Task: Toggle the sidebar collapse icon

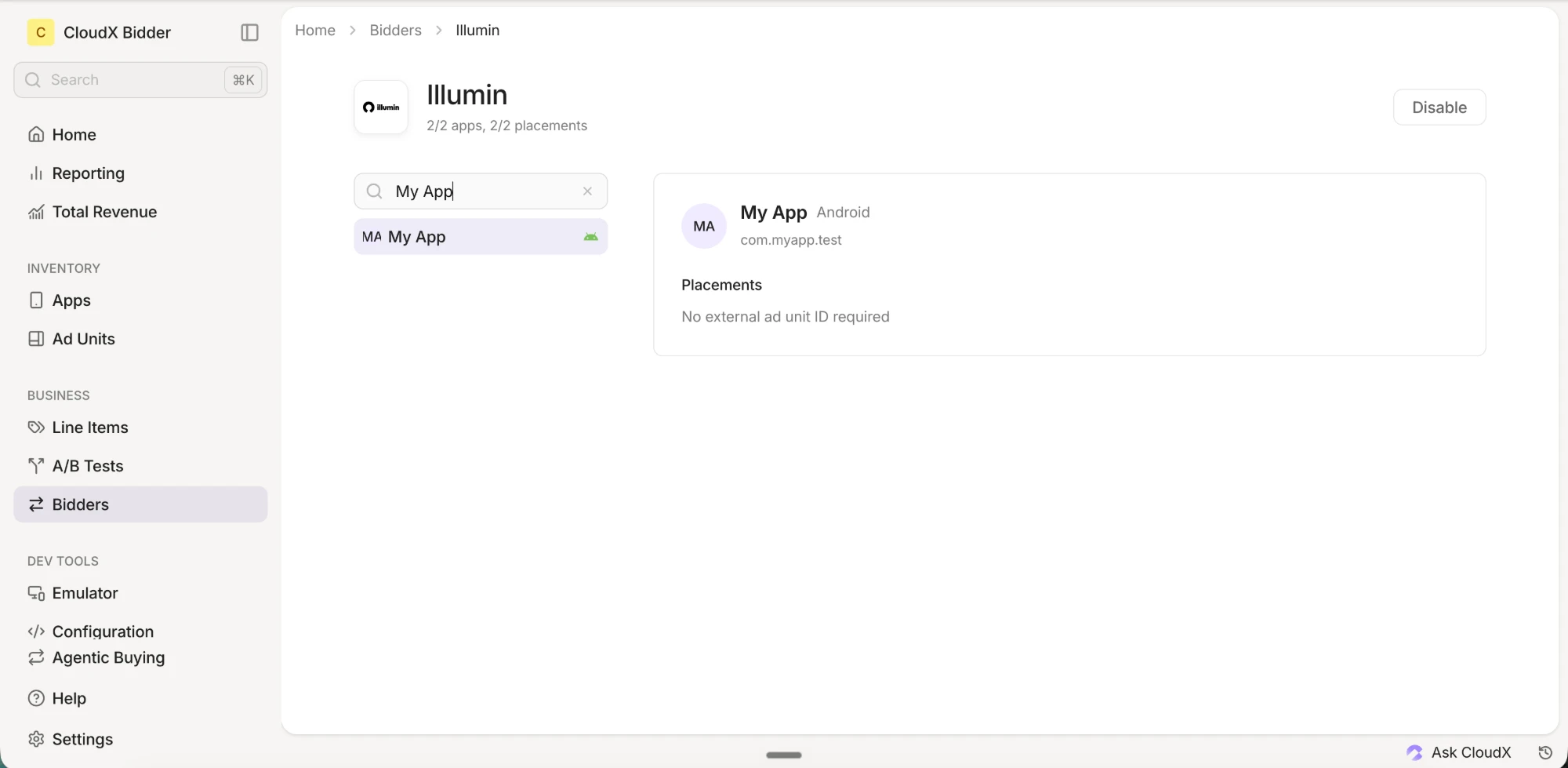Action: 249,32
